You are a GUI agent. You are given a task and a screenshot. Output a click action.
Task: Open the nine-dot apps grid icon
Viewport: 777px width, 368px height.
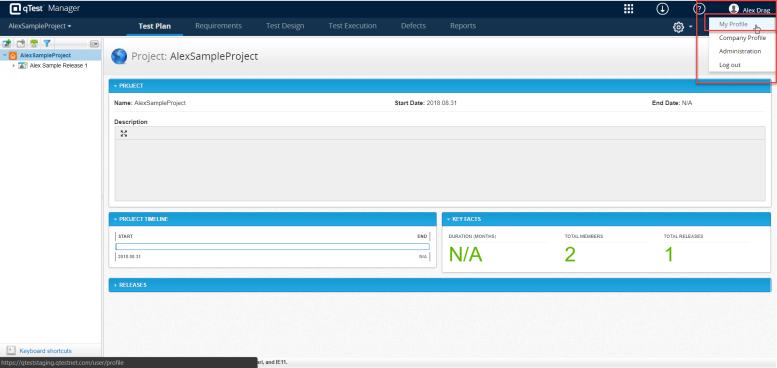(x=628, y=9)
